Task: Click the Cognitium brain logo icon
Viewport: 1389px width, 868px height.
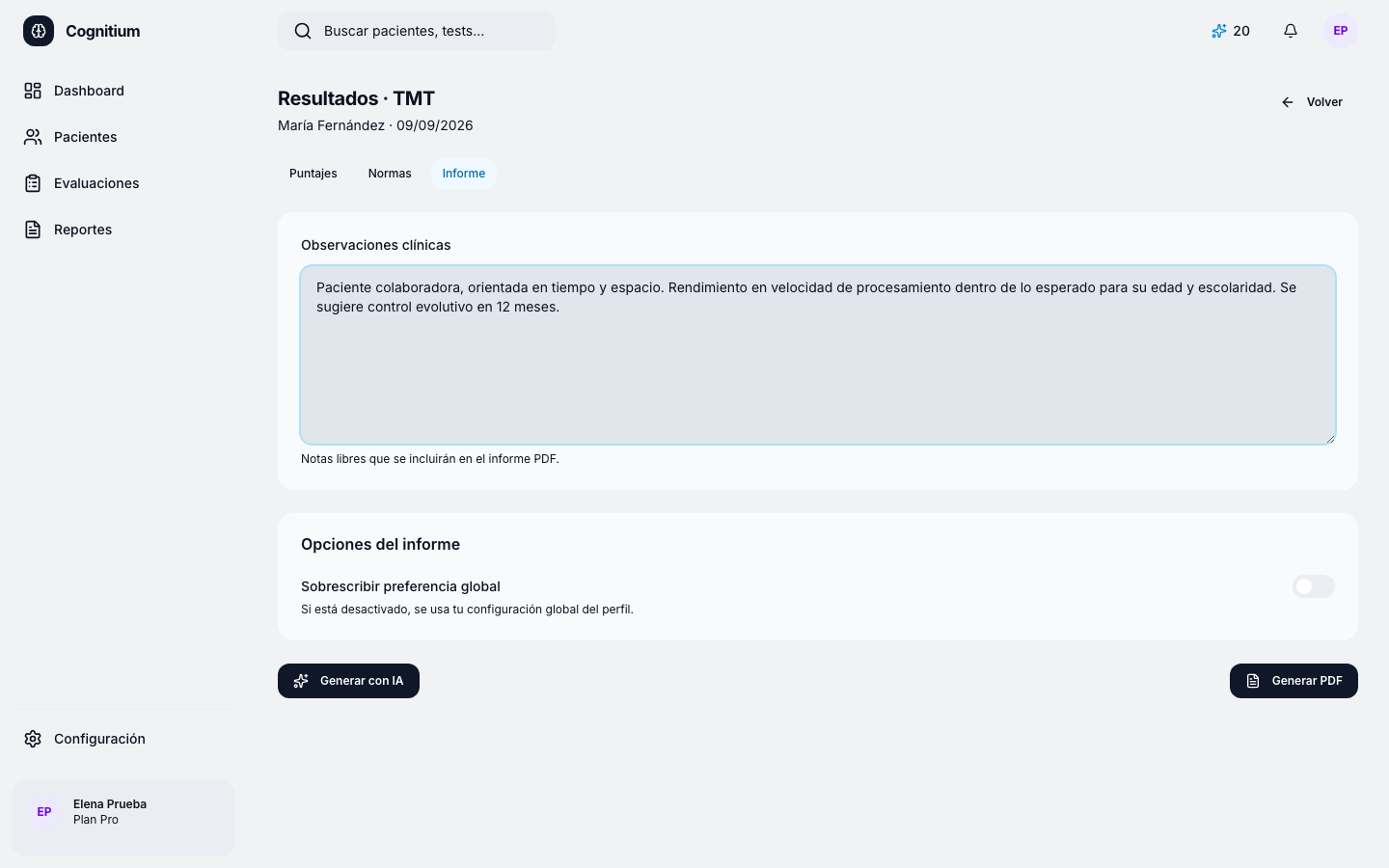Action: click(39, 31)
